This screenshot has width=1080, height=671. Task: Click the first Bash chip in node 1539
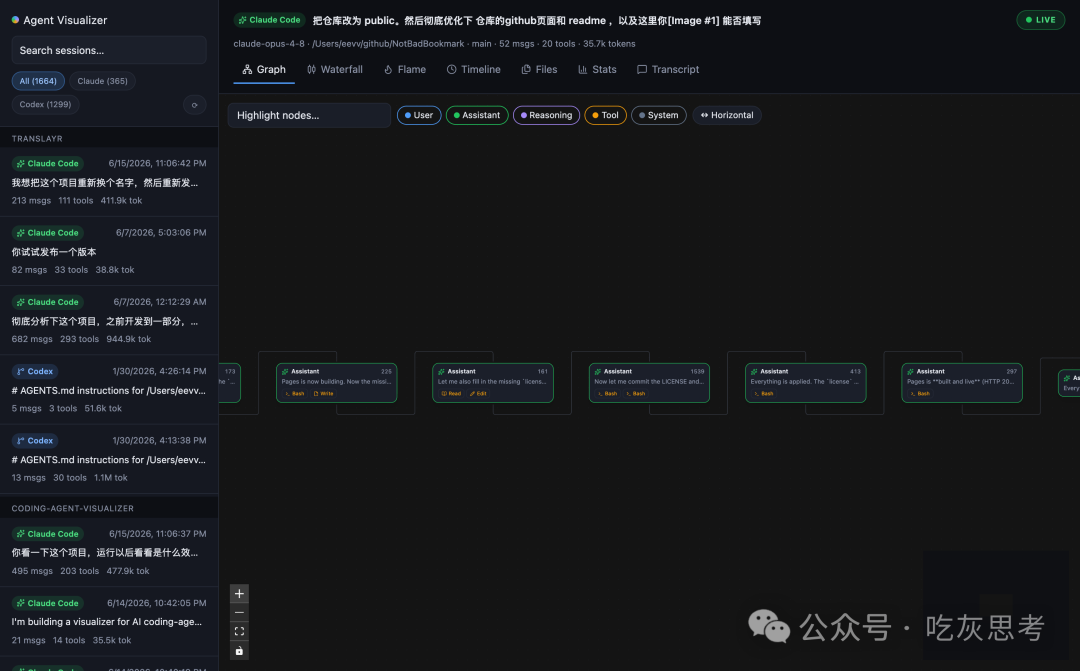(x=607, y=393)
